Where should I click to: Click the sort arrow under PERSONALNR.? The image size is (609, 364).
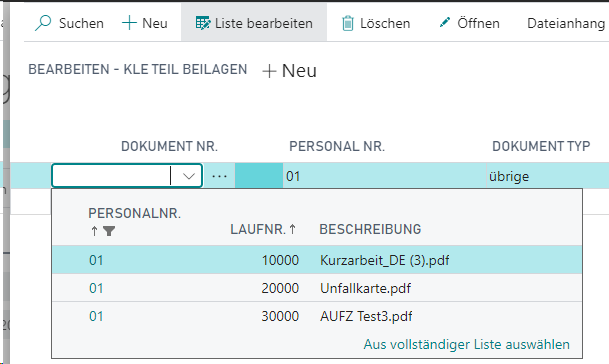(x=94, y=231)
